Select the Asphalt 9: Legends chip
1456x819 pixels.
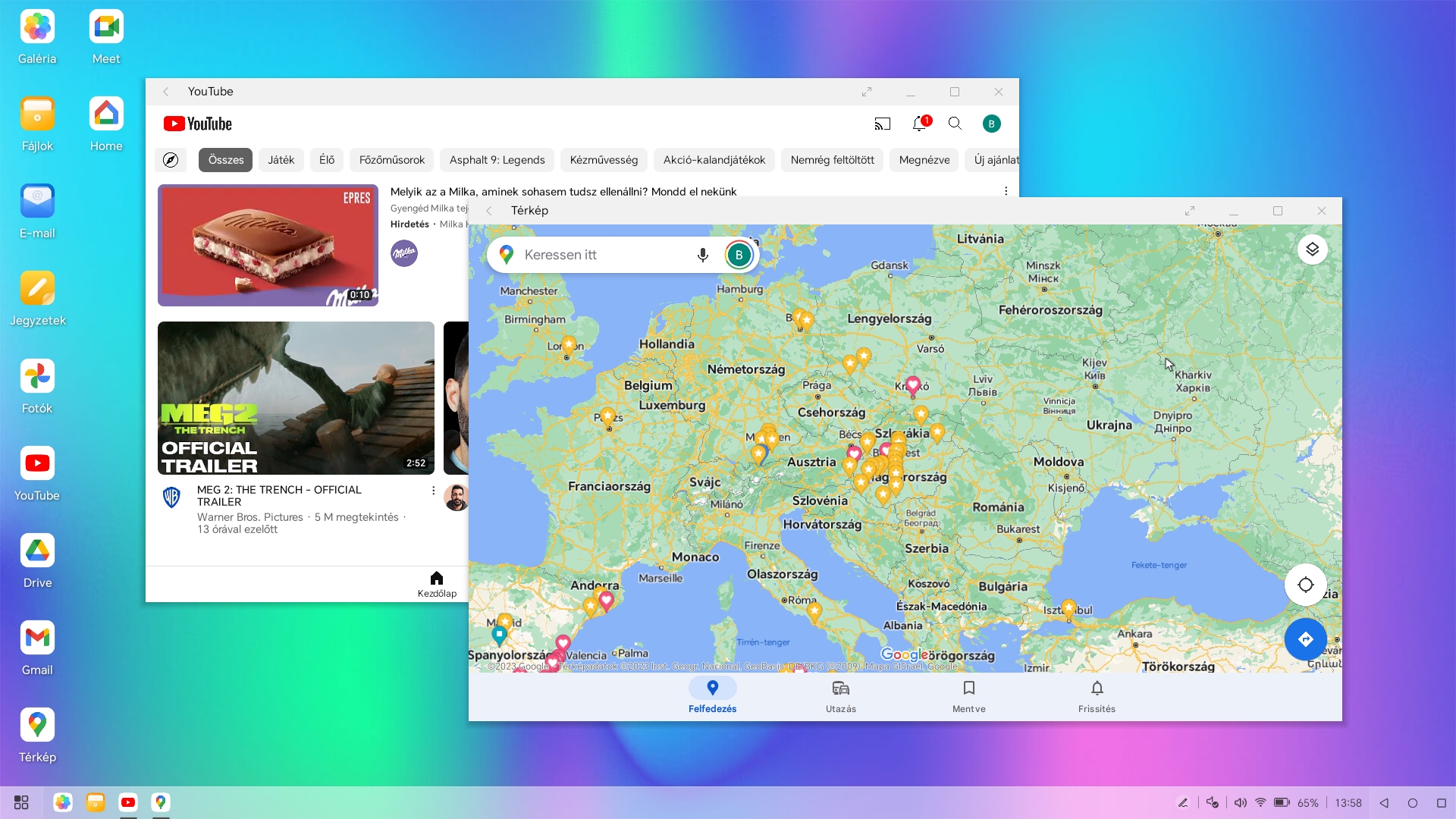(497, 160)
